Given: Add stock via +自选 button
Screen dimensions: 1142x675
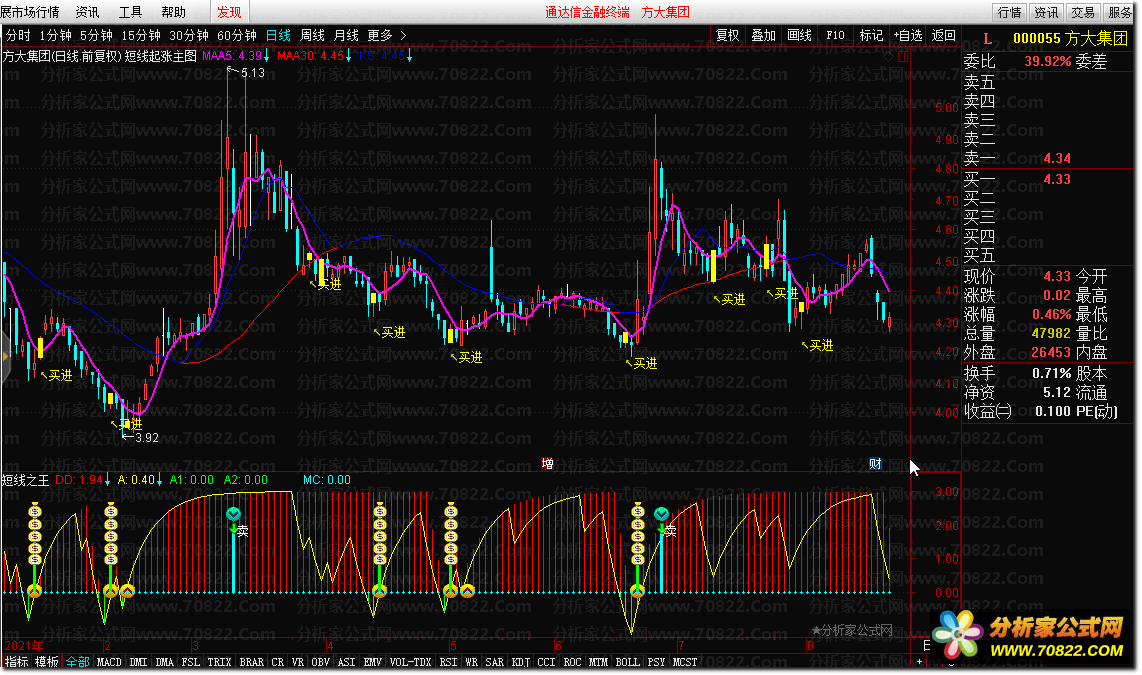Looking at the screenshot, I should [x=907, y=35].
